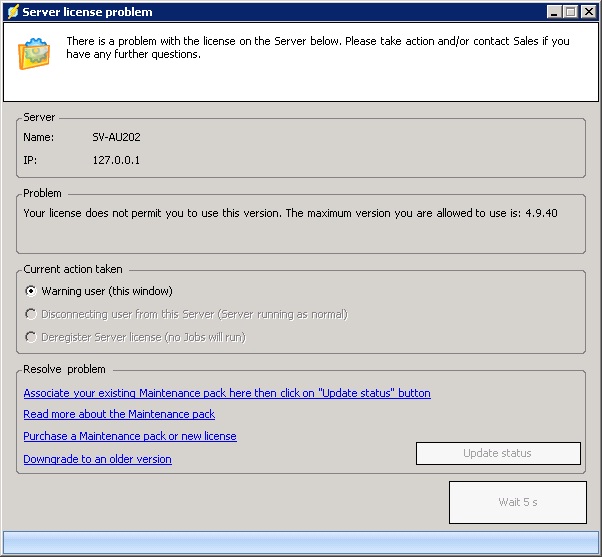Click the license problem message text
The image size is (602, 557).
290,213
